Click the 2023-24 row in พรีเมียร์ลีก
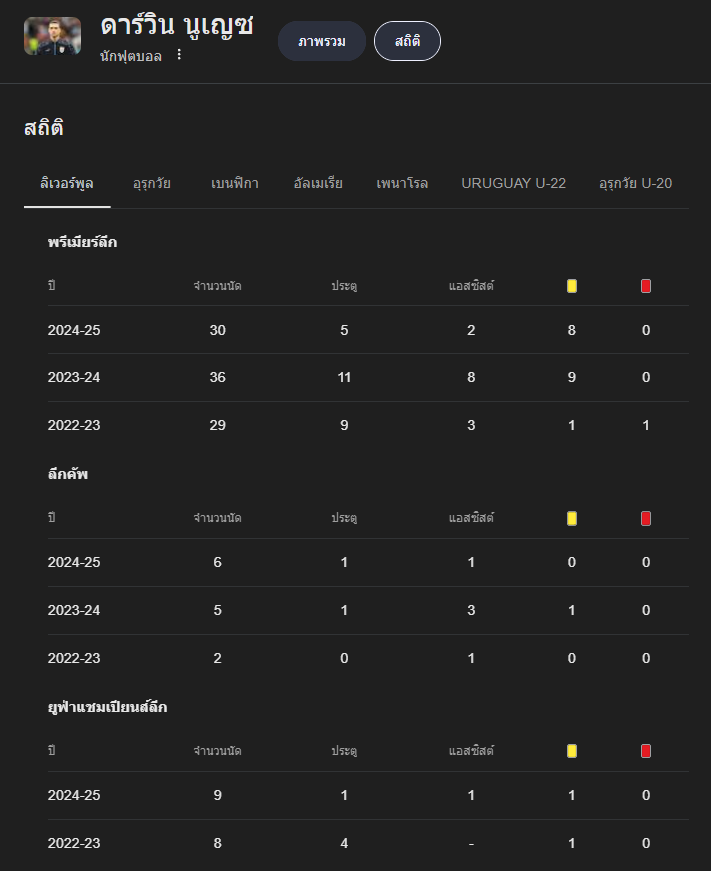 (x=368, y=377)
